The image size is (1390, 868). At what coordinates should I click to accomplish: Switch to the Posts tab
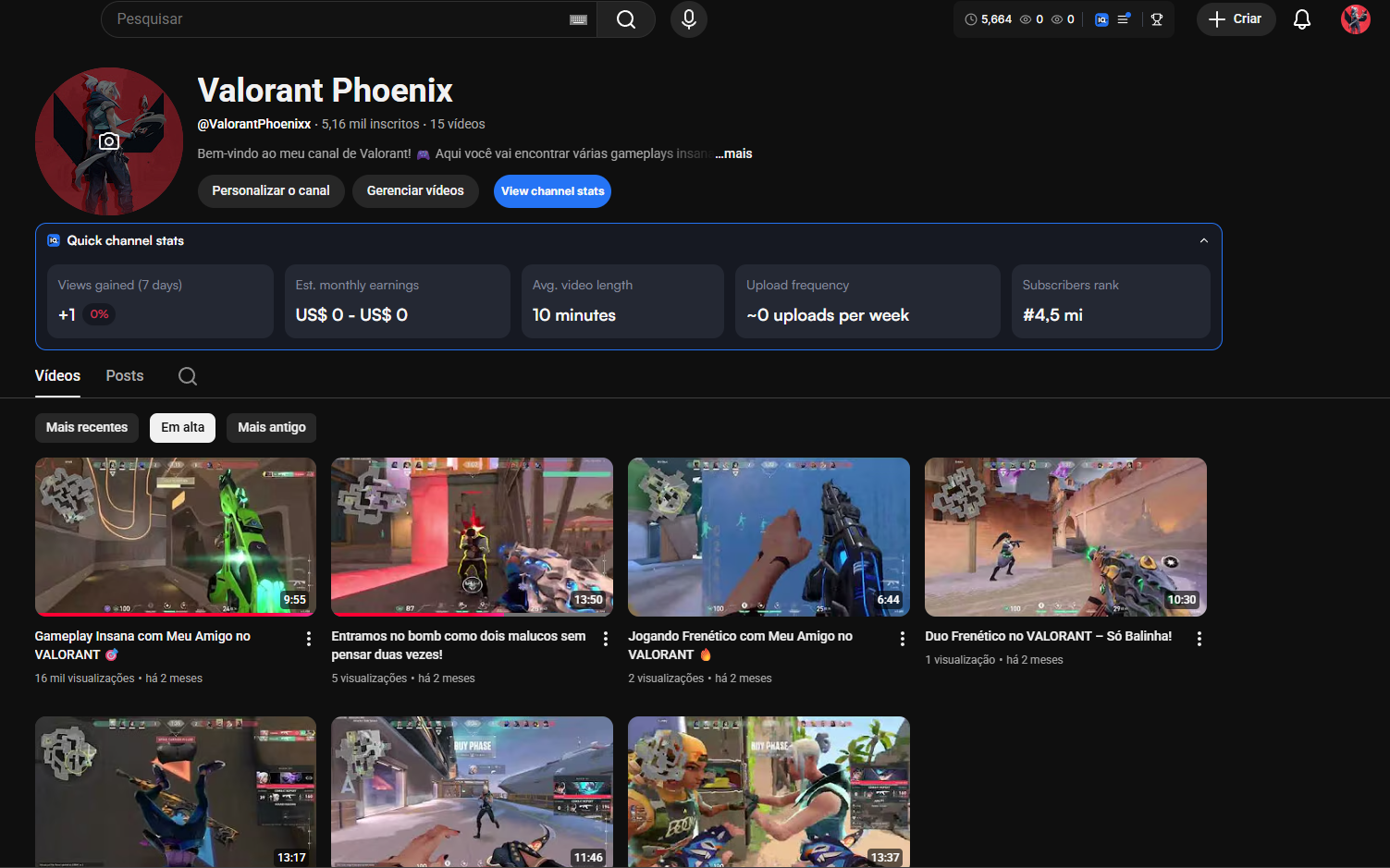click(125, 376)
